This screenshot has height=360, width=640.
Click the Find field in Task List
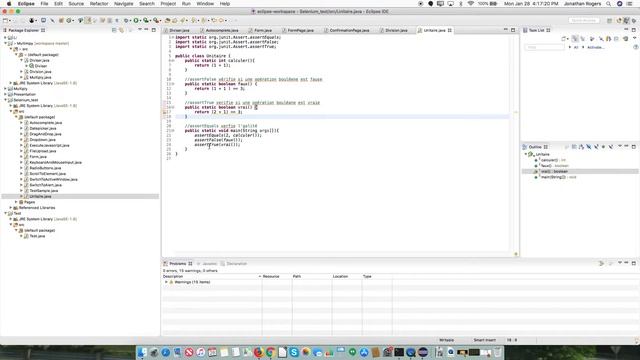(x=544, y=47)
